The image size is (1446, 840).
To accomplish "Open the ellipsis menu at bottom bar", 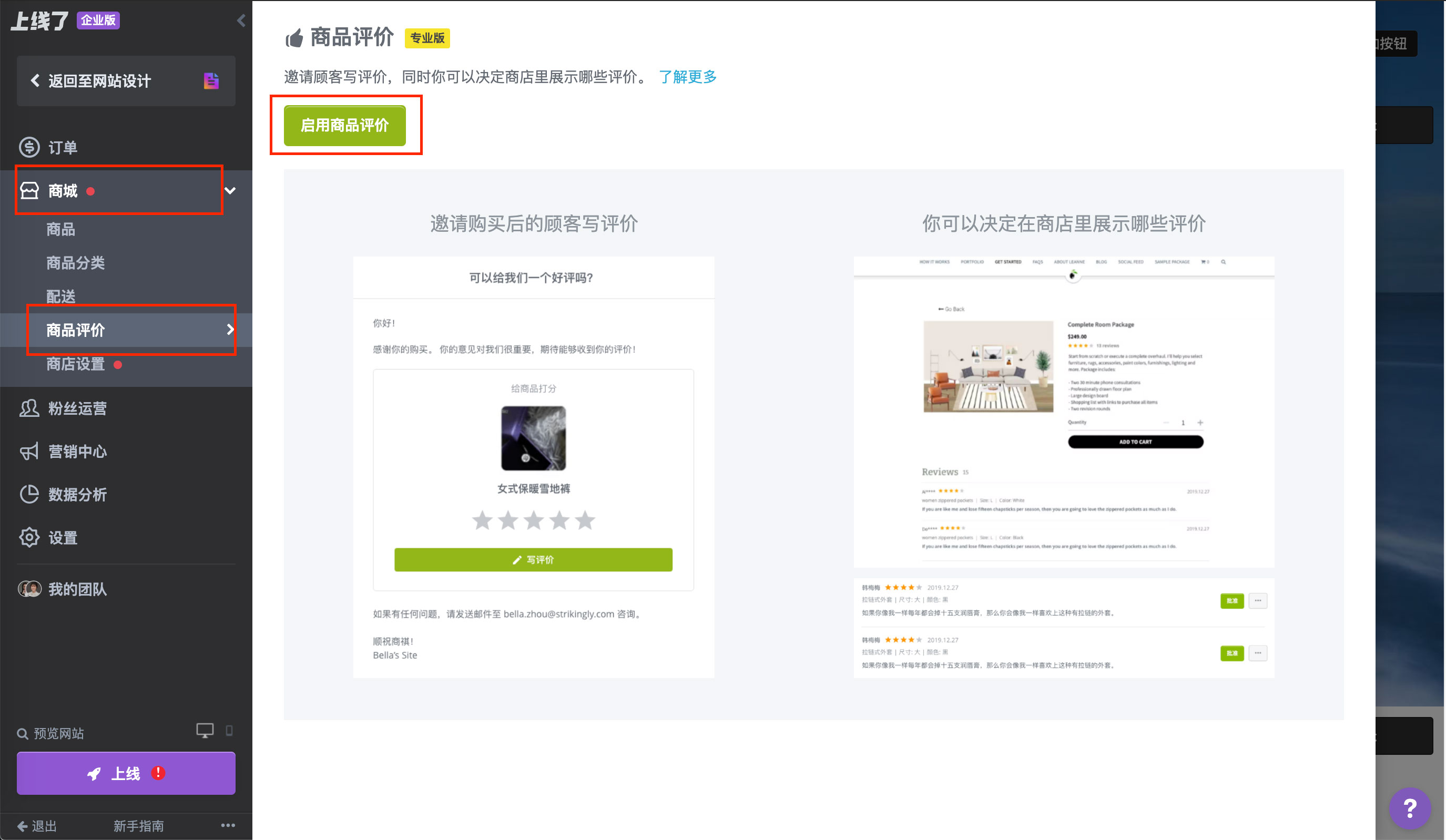I will pyautogui.click(x=228, y=826).
